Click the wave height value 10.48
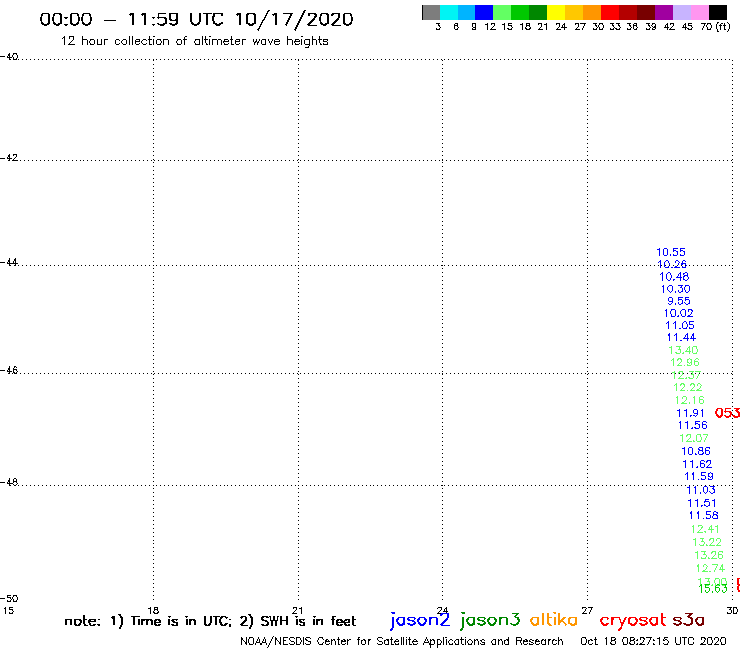Screen dimensions: 740x650 [674, 277]
